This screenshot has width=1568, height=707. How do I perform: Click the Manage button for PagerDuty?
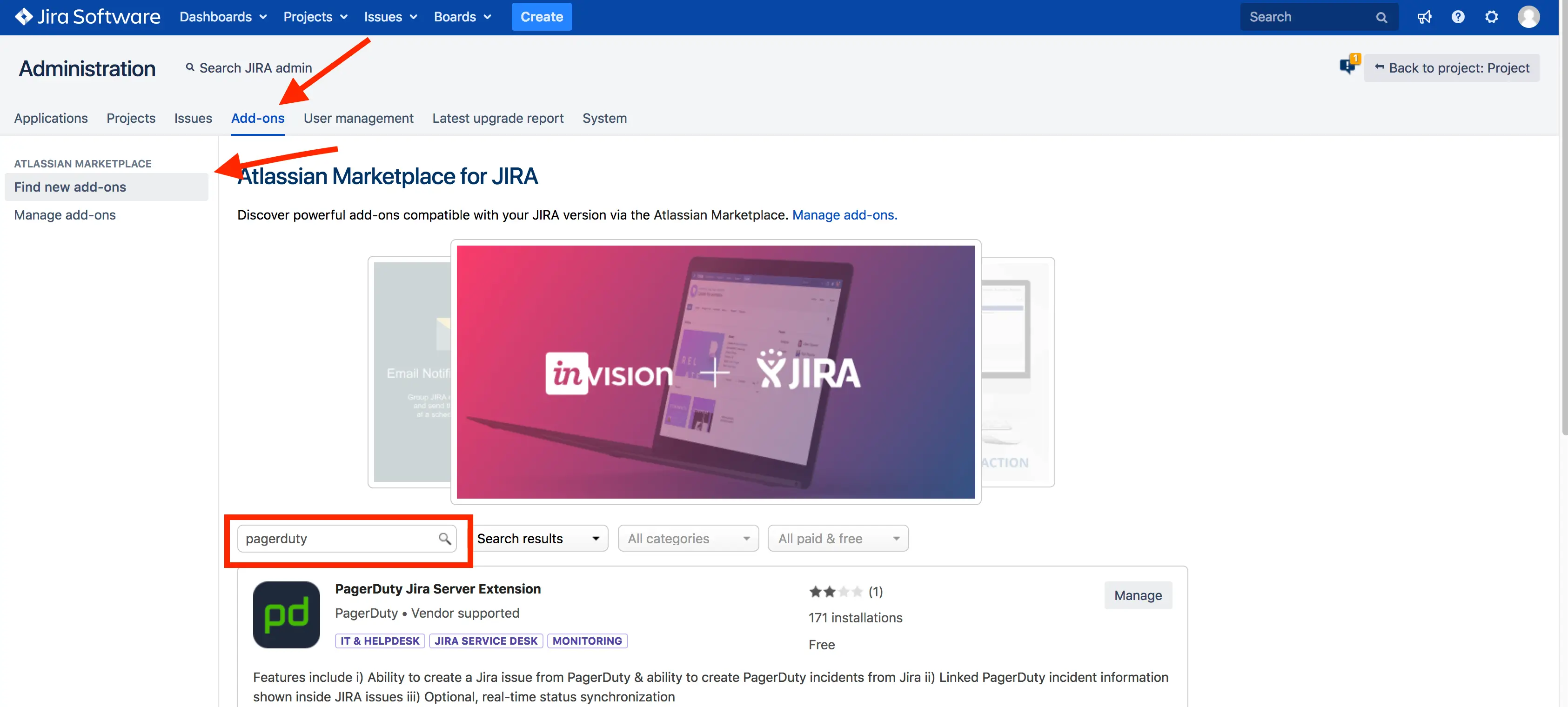[x=1137, y=595]
